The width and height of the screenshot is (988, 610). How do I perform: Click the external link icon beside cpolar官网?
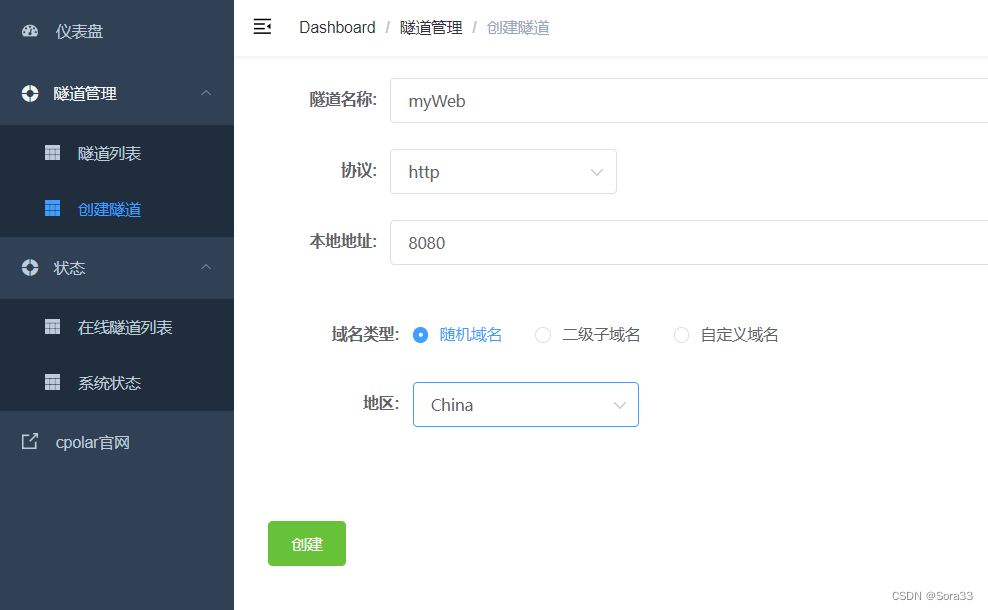click(x=30, y=441)
